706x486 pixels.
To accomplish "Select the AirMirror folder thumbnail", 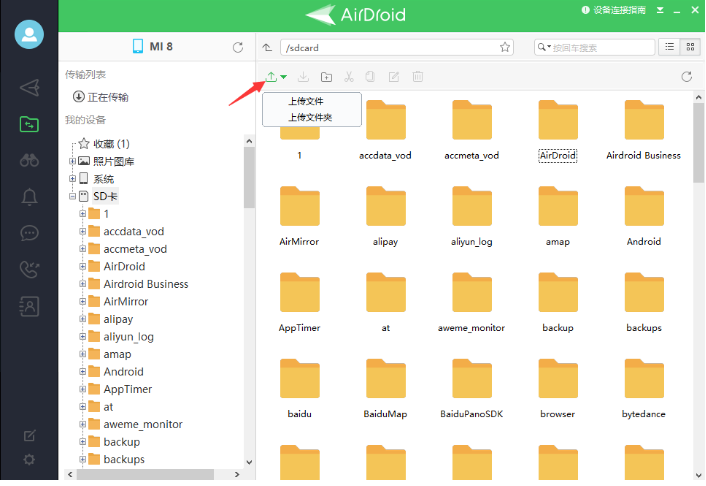I will [299, 216].
